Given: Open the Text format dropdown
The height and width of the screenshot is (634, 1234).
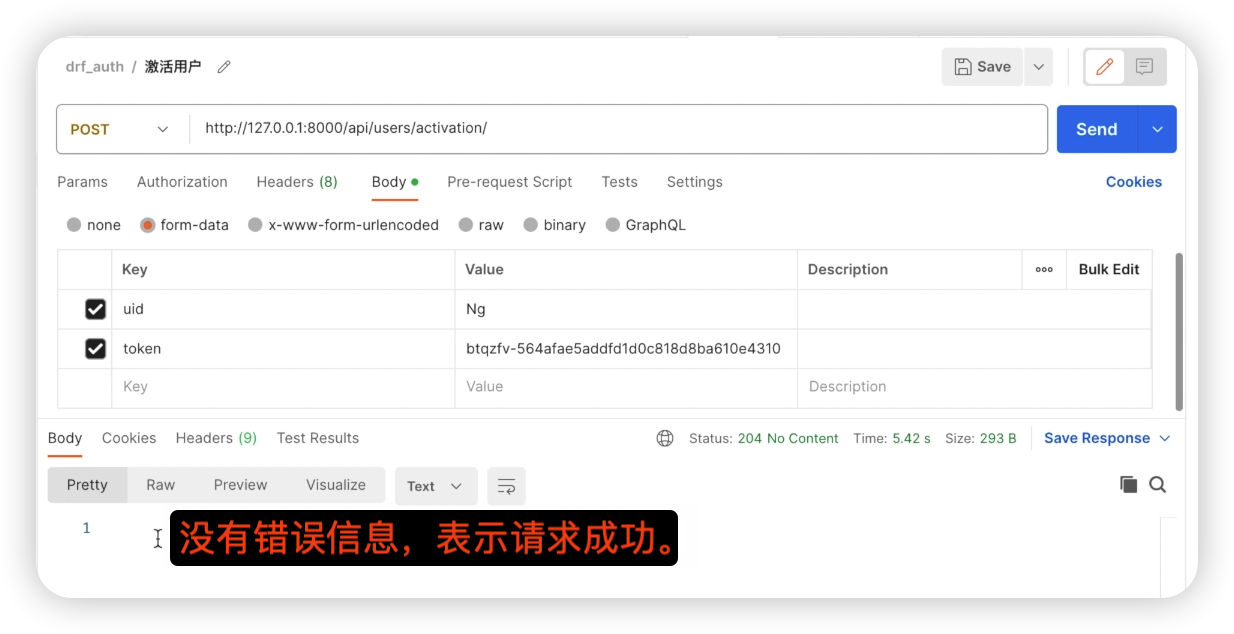Looking at the screenshot, I should click(x=435, y=486).
